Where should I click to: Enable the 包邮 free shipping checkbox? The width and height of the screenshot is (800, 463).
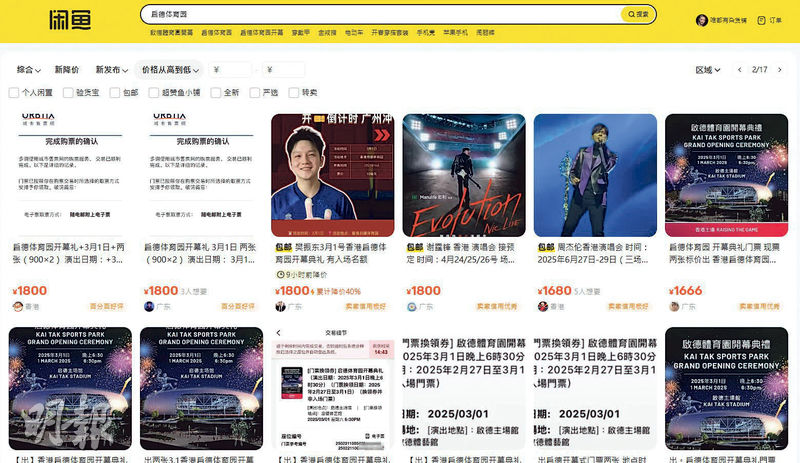[x=115, y=92]
